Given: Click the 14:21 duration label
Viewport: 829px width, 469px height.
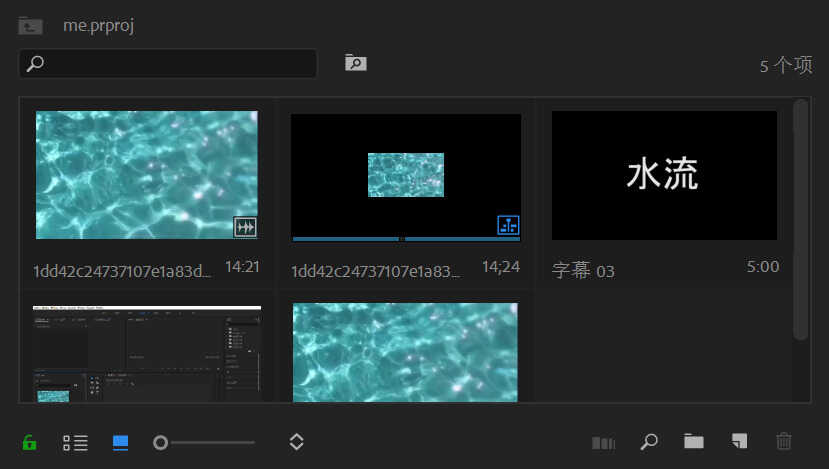Looking at the screenshot, I should [x=242, y=266].
